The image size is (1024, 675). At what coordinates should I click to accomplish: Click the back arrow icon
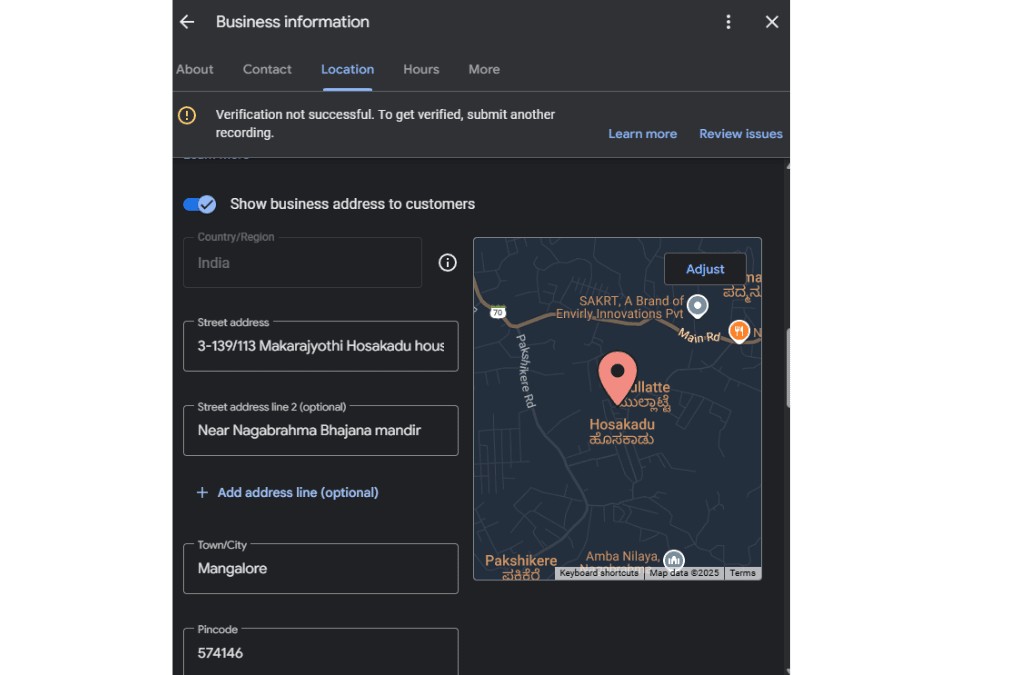coord(187,21)
